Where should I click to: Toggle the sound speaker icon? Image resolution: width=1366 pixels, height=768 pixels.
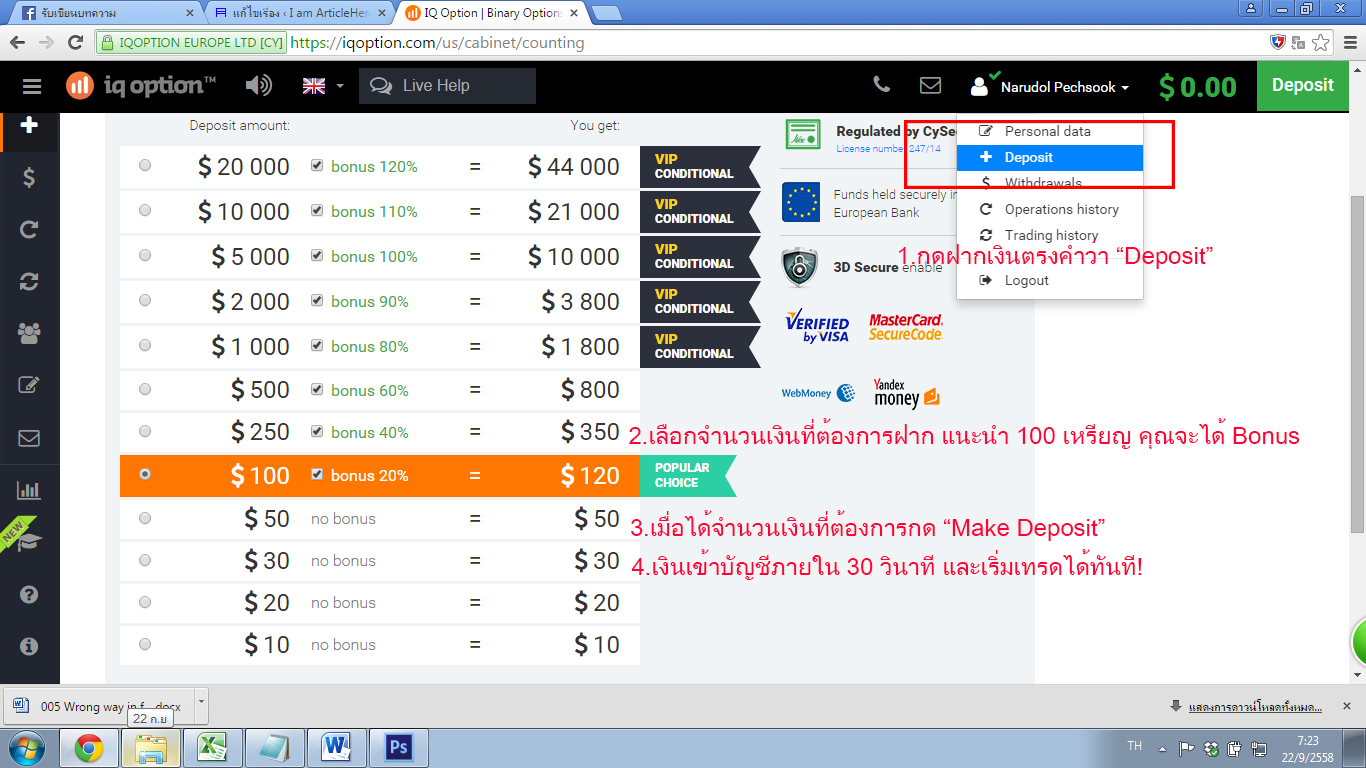(259, 85)
